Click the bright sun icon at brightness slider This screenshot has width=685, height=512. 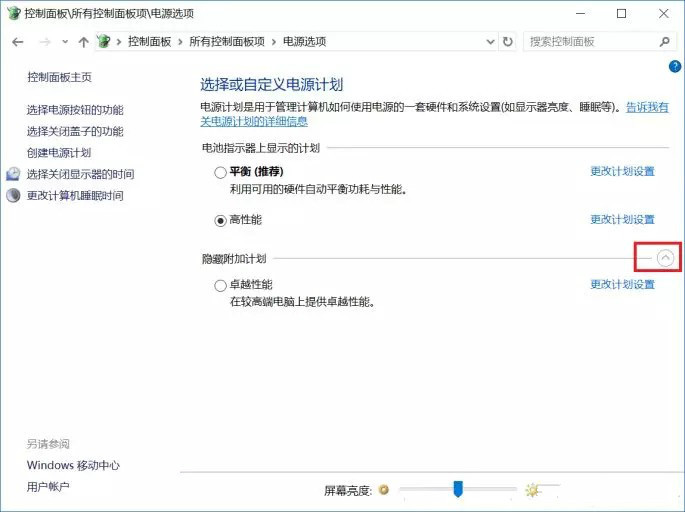point(532,490)
